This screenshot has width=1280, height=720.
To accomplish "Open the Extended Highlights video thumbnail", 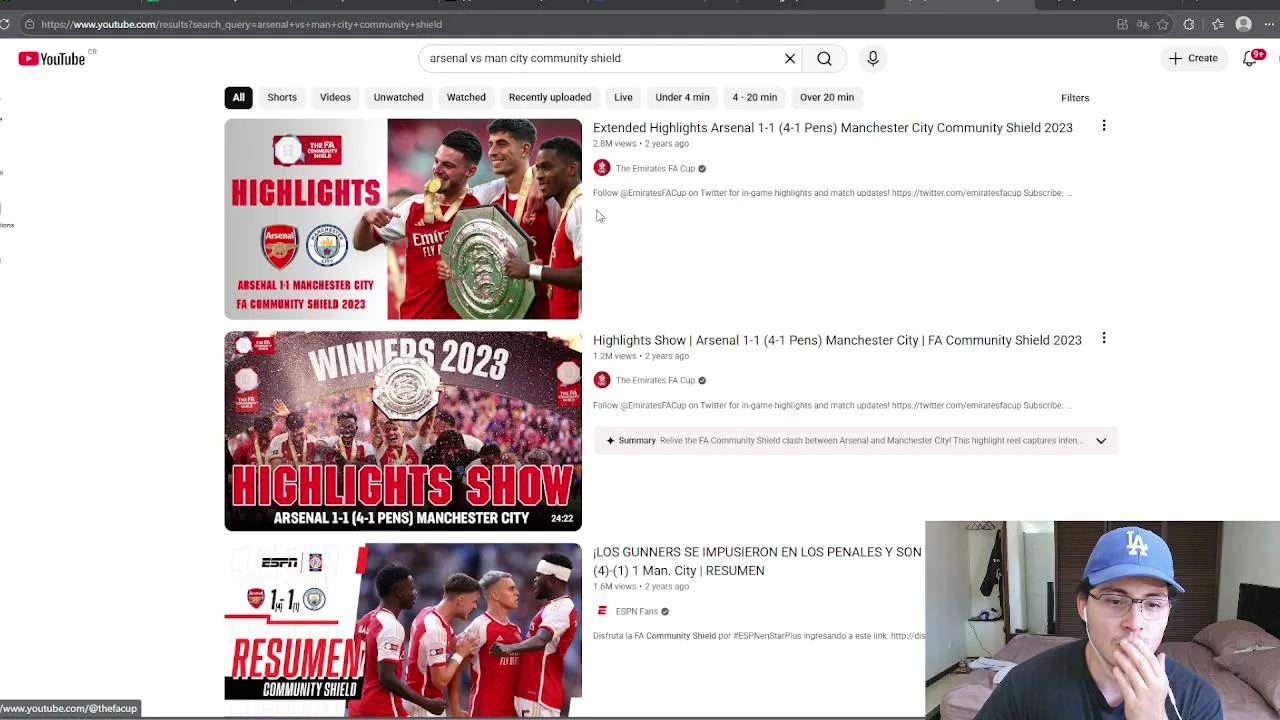I will coord(403,219).
